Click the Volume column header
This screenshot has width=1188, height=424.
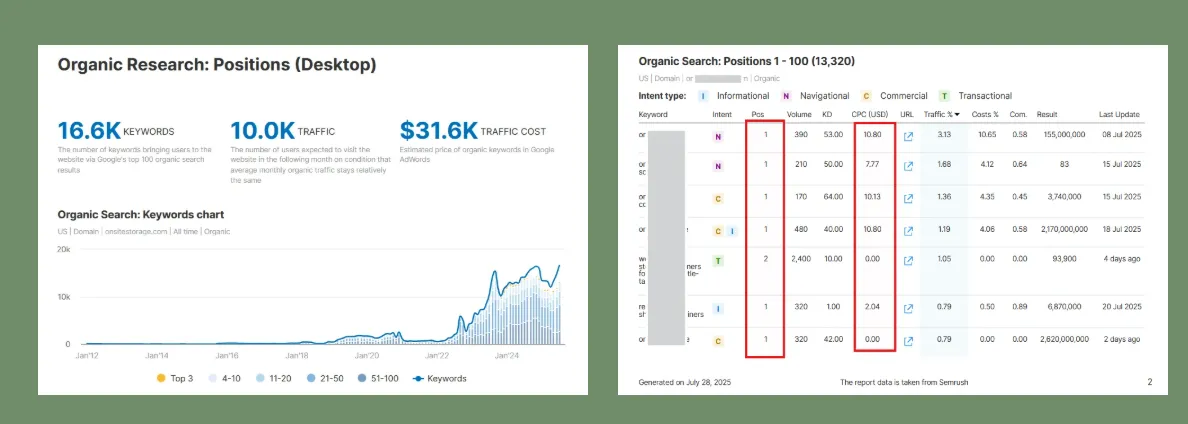(x=799, y=114)
